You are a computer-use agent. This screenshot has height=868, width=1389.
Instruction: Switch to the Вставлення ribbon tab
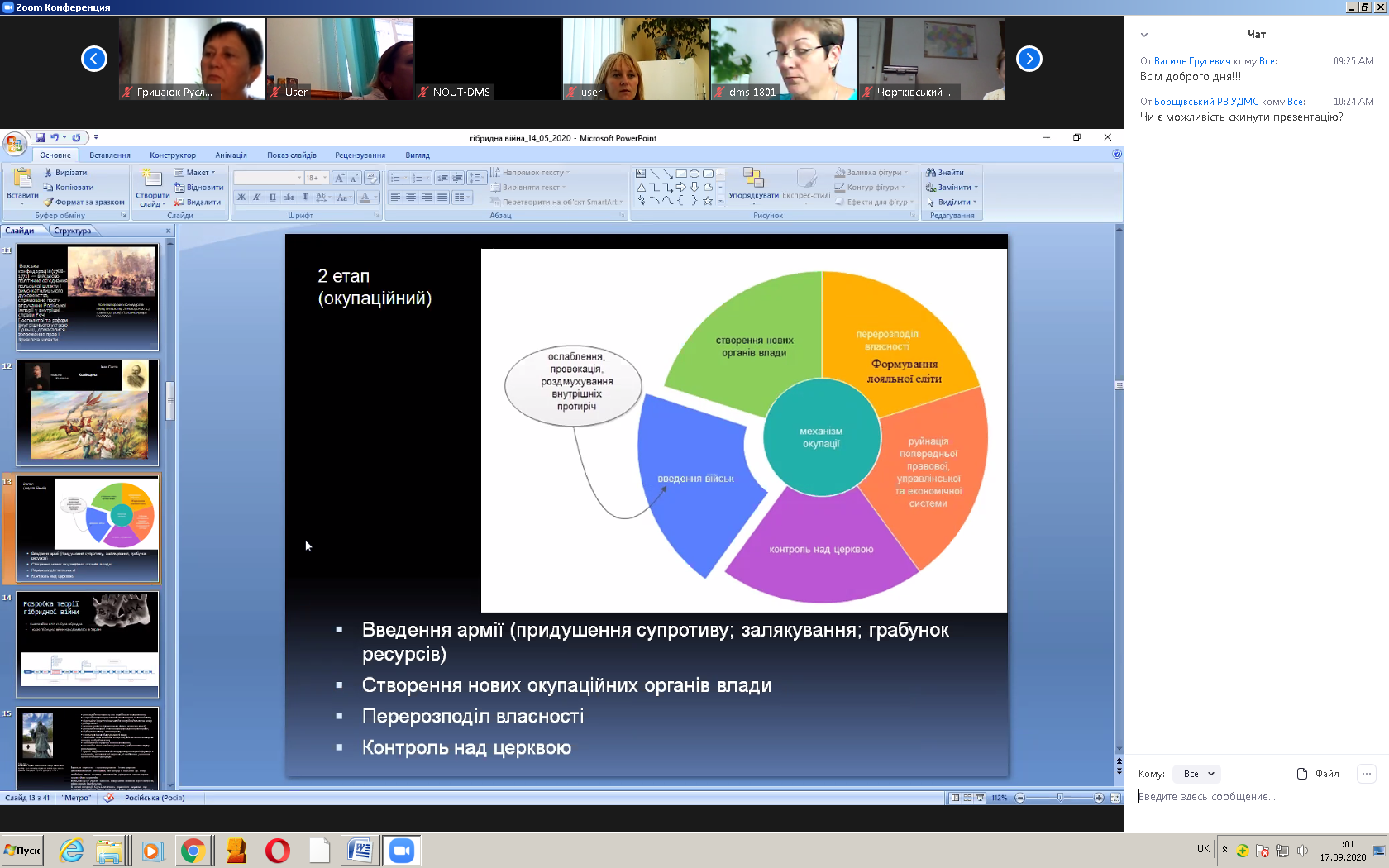[110, 155]
